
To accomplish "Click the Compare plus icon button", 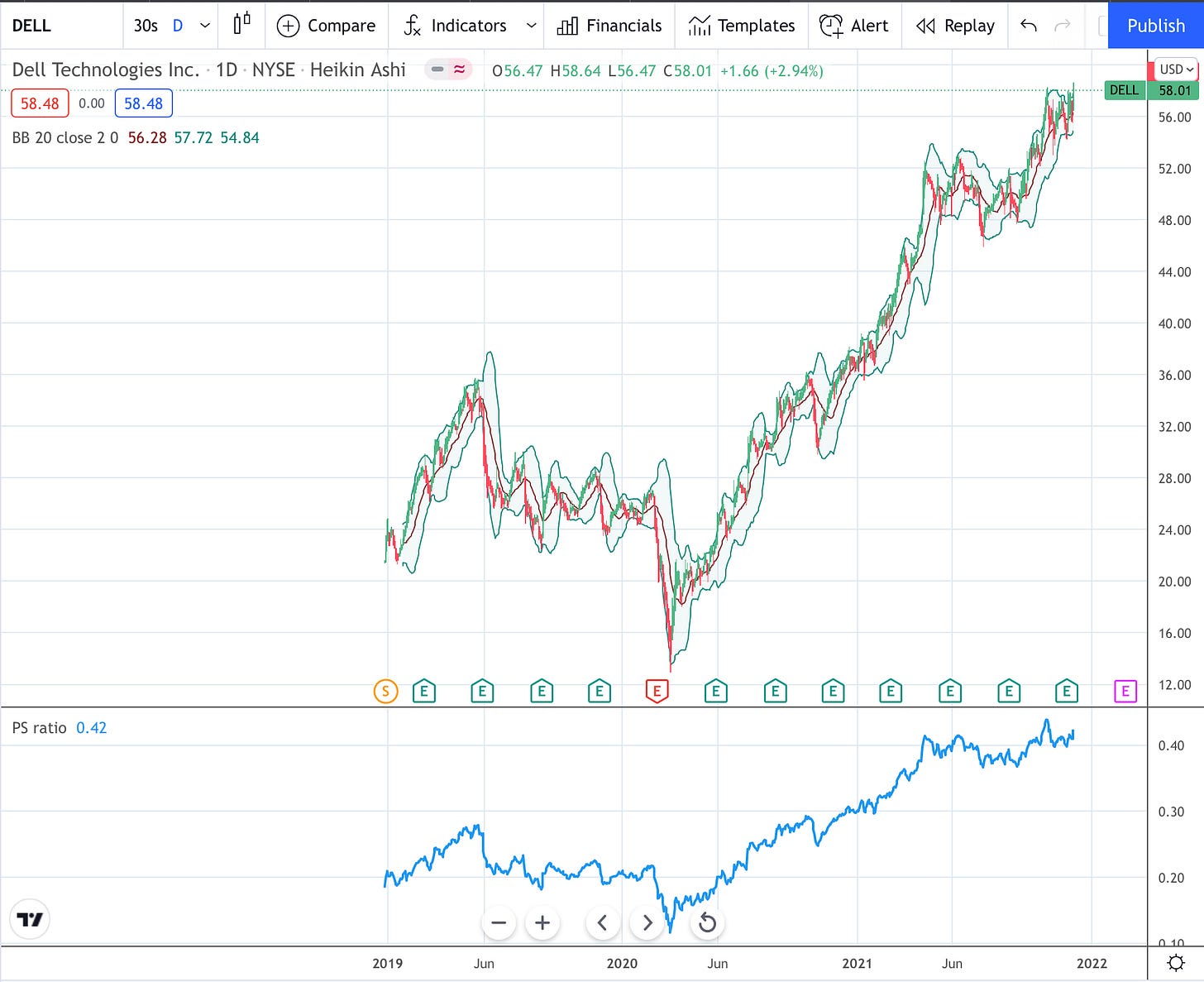I will [326, 26].
